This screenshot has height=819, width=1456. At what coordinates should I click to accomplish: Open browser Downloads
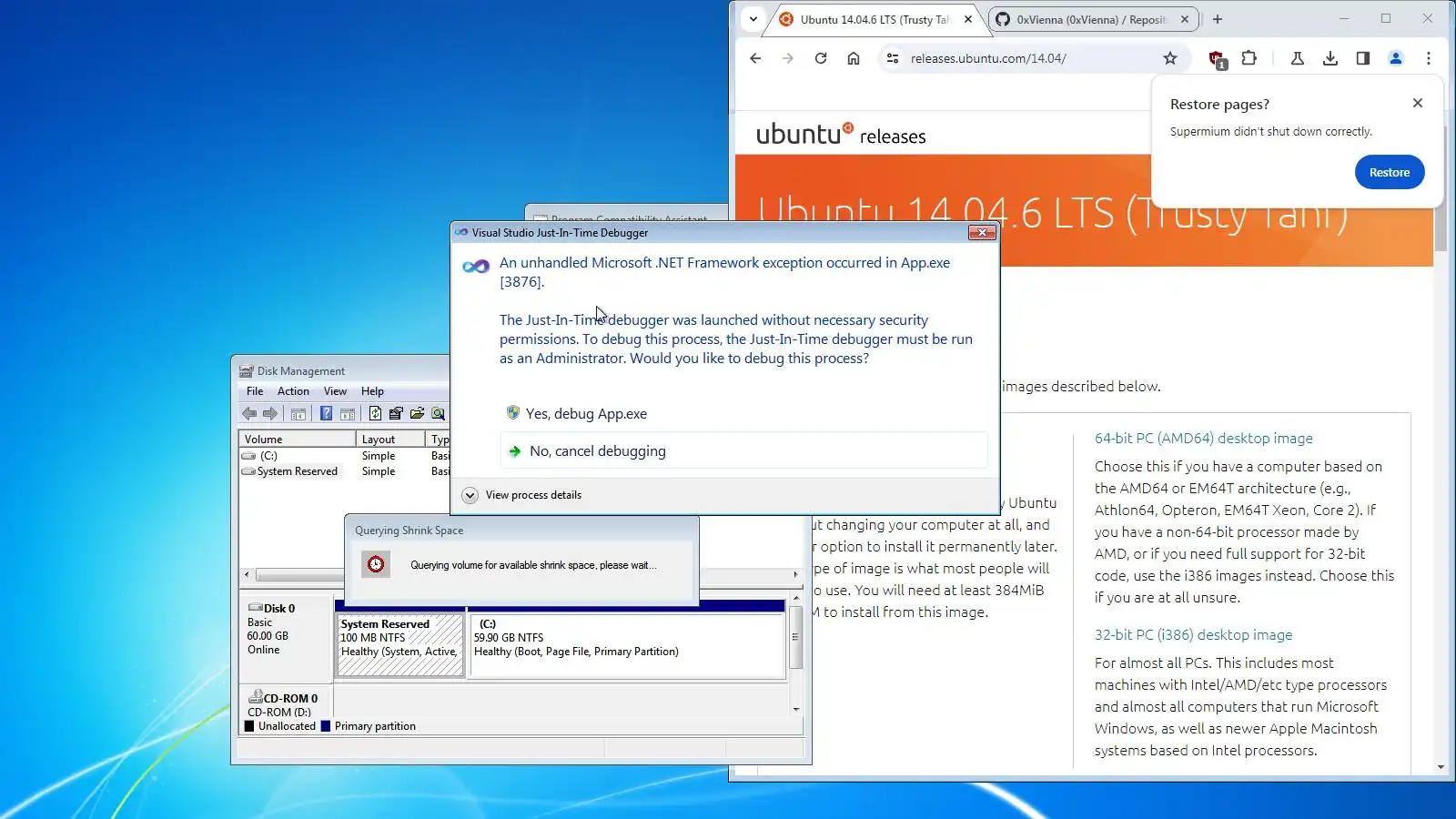coord(1330,58)
